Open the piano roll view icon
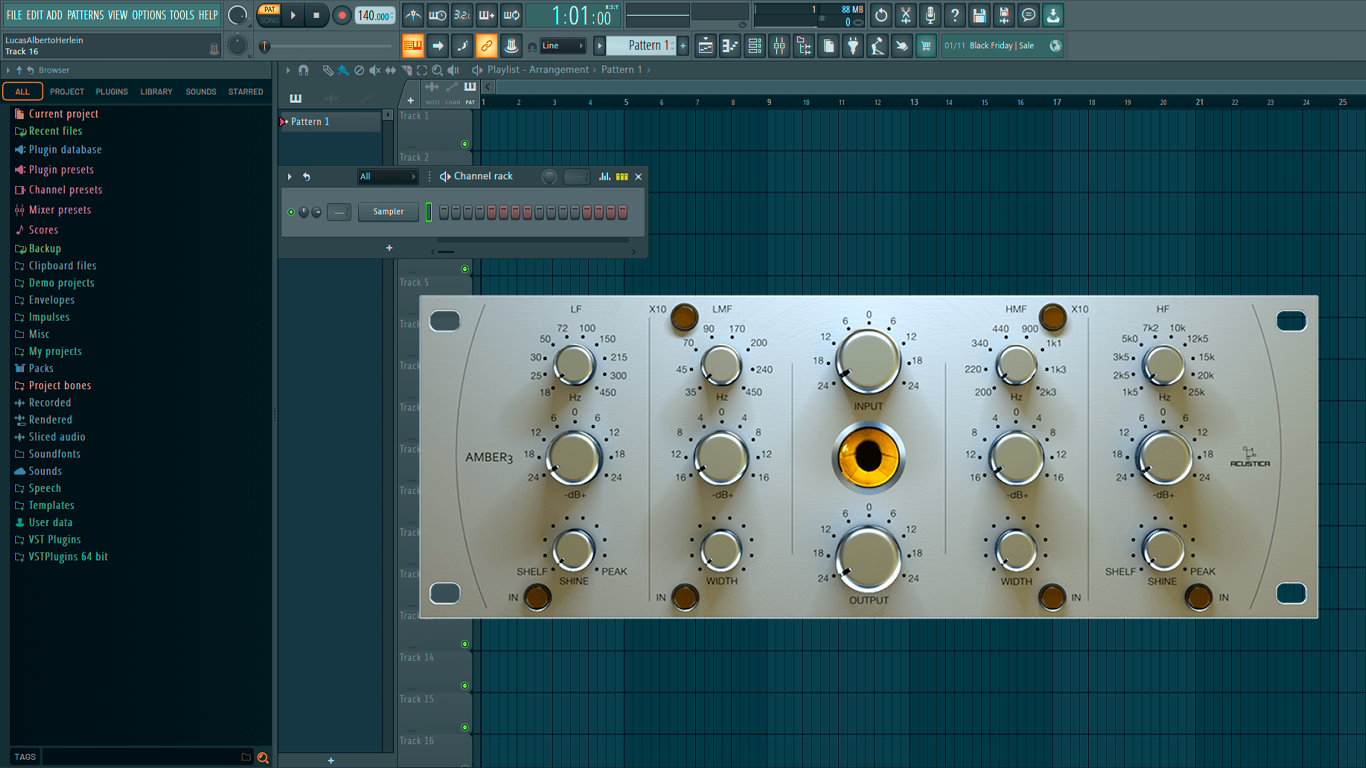The image size is (1366, 768). pos(730,45)
